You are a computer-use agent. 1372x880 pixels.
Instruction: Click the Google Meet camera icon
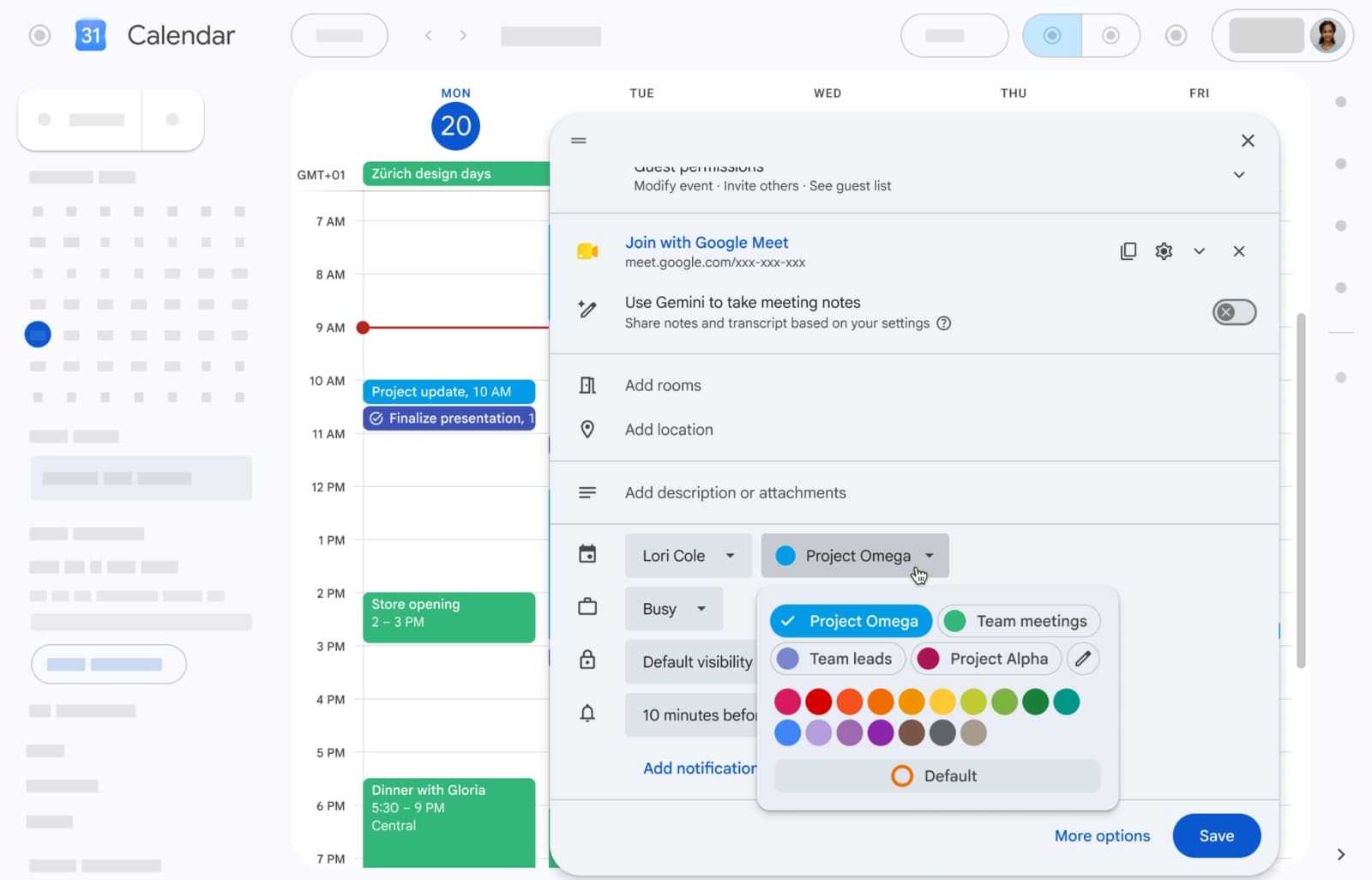(x=587, y=251)
